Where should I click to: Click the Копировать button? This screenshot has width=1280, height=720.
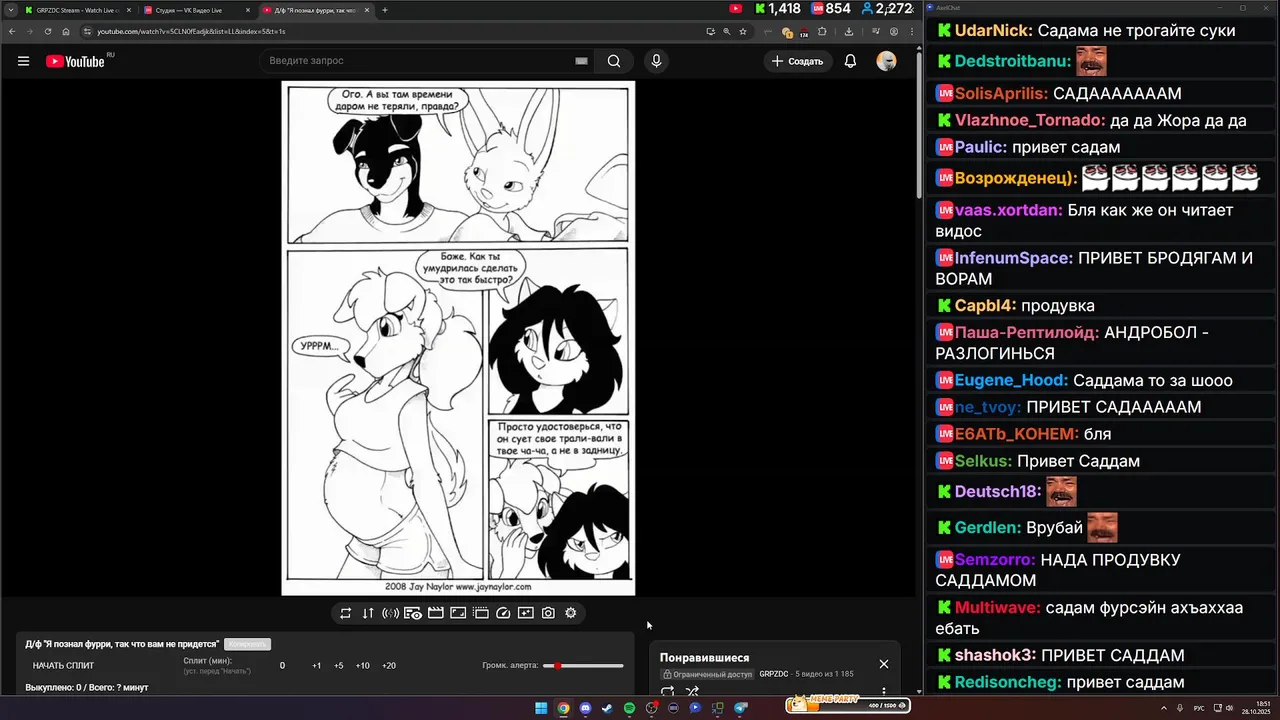247,644
